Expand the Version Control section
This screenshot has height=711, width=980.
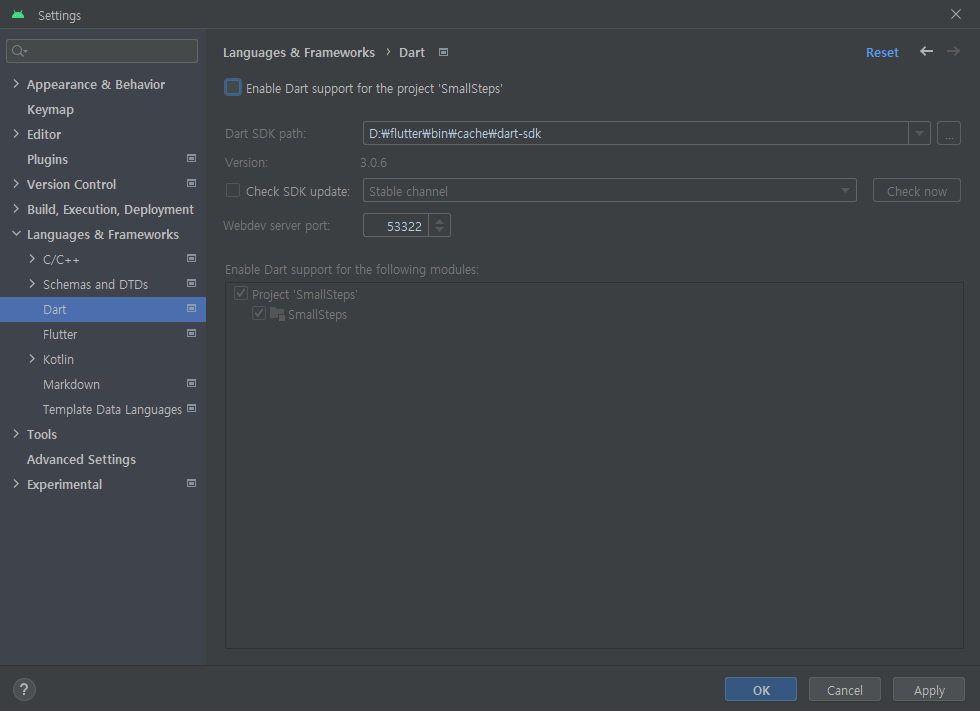16,184
